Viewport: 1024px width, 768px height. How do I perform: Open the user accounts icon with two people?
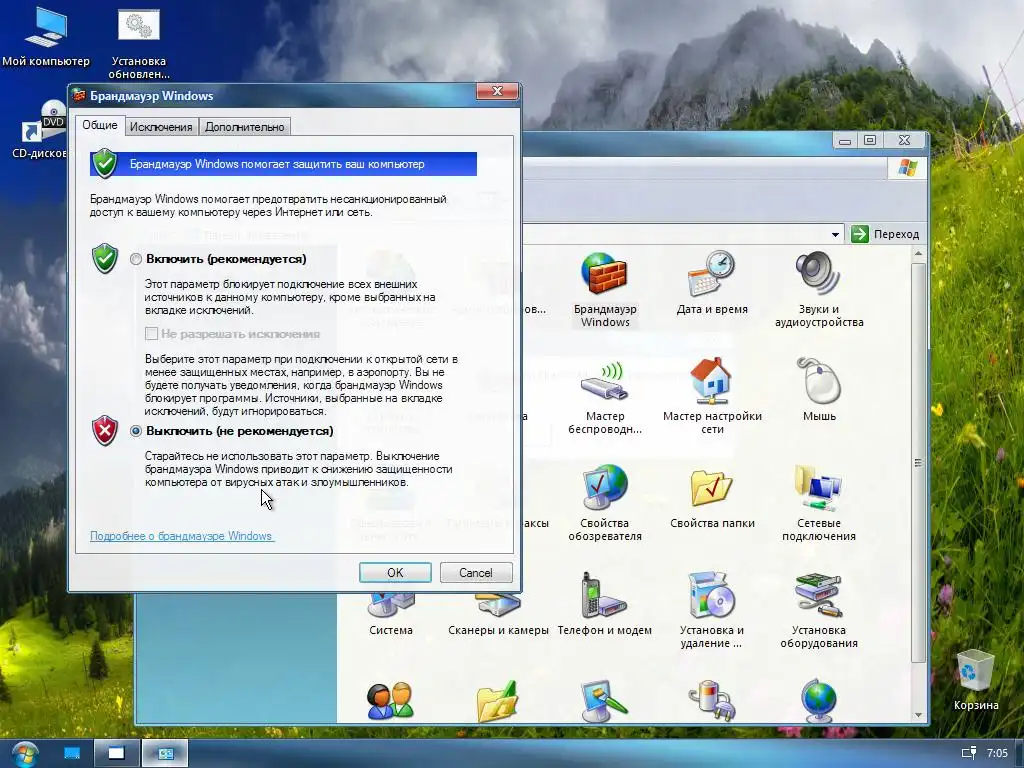click(x=391, y=701)
